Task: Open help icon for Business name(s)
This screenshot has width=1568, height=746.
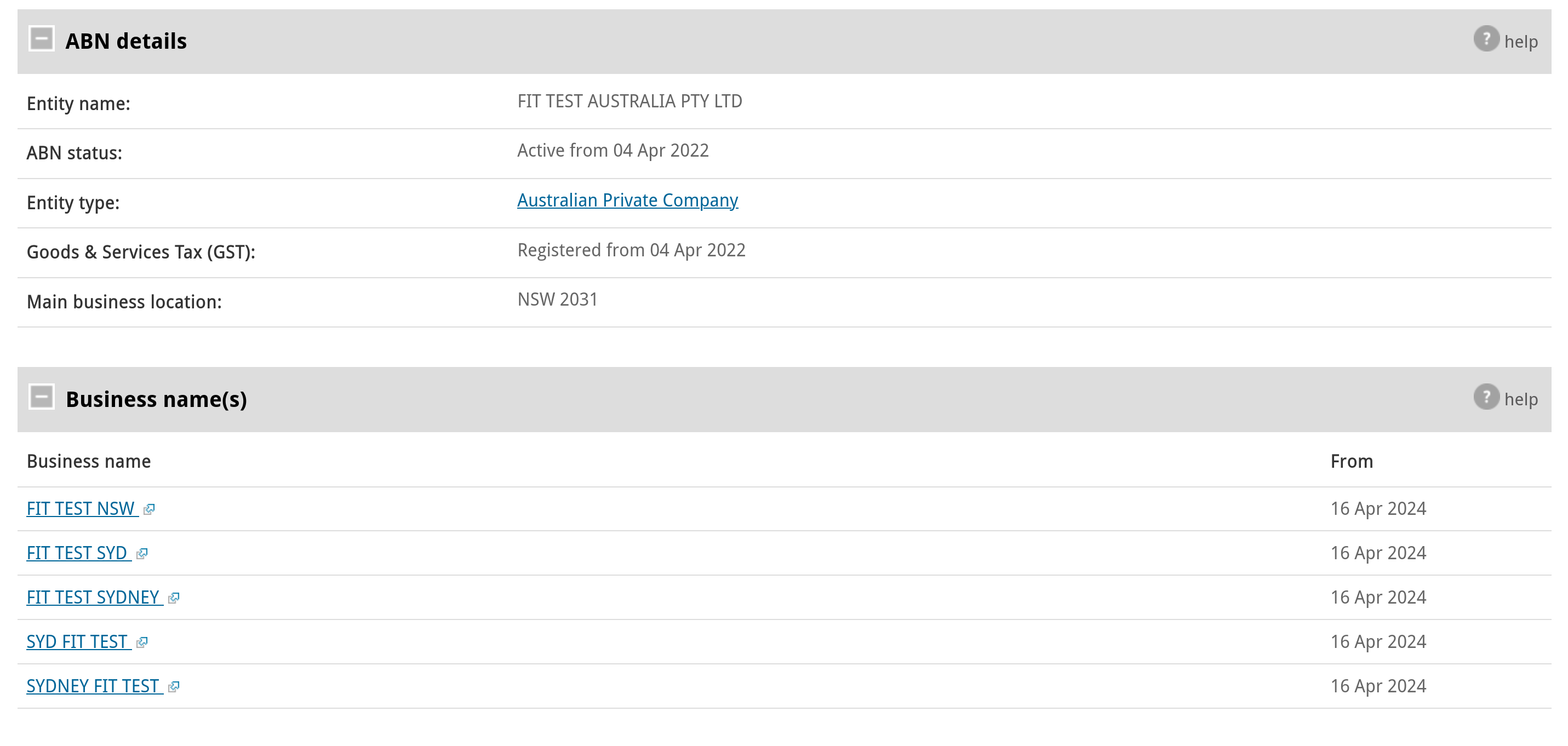Action: click(x=1486, y=397)
